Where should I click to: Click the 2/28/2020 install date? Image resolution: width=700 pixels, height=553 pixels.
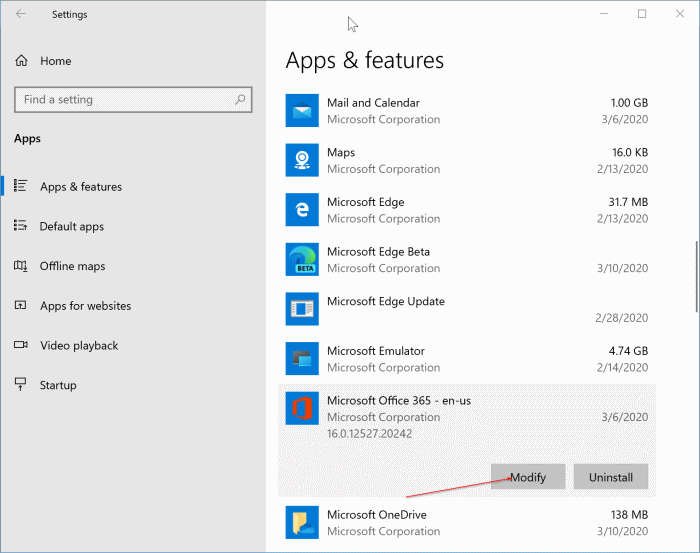pos(621,318)
